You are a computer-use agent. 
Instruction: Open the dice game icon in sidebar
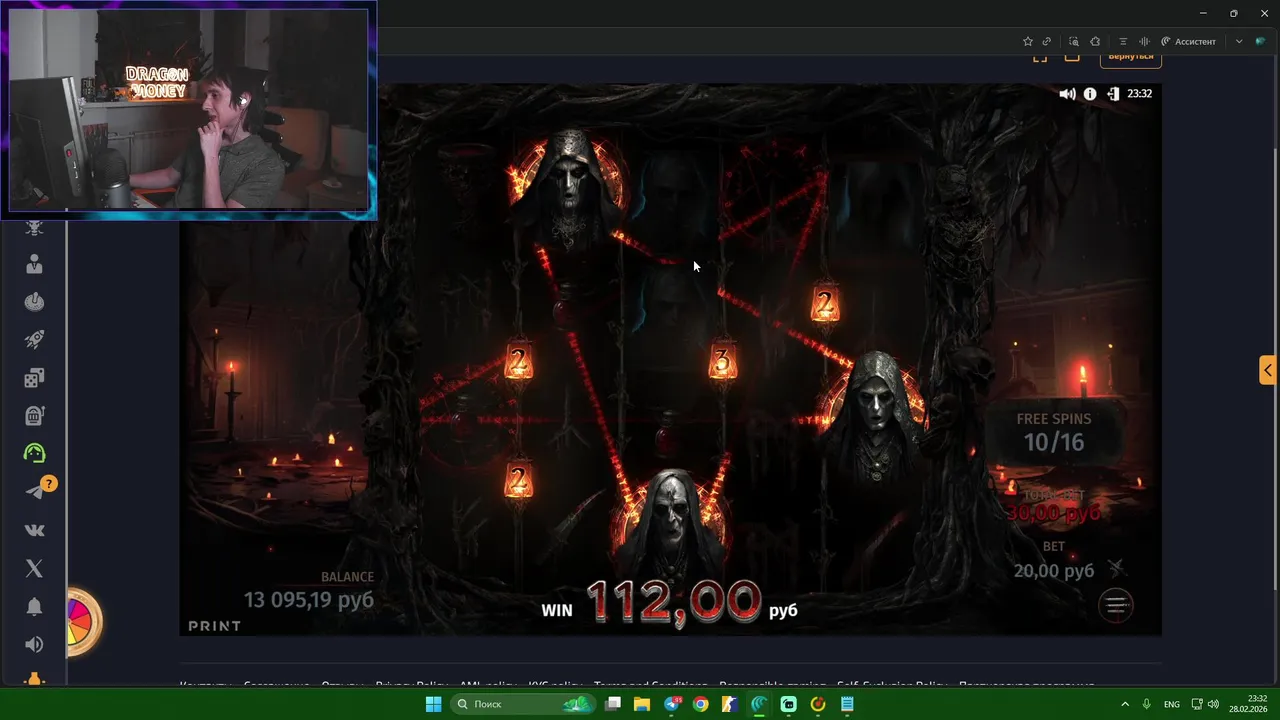35,378
